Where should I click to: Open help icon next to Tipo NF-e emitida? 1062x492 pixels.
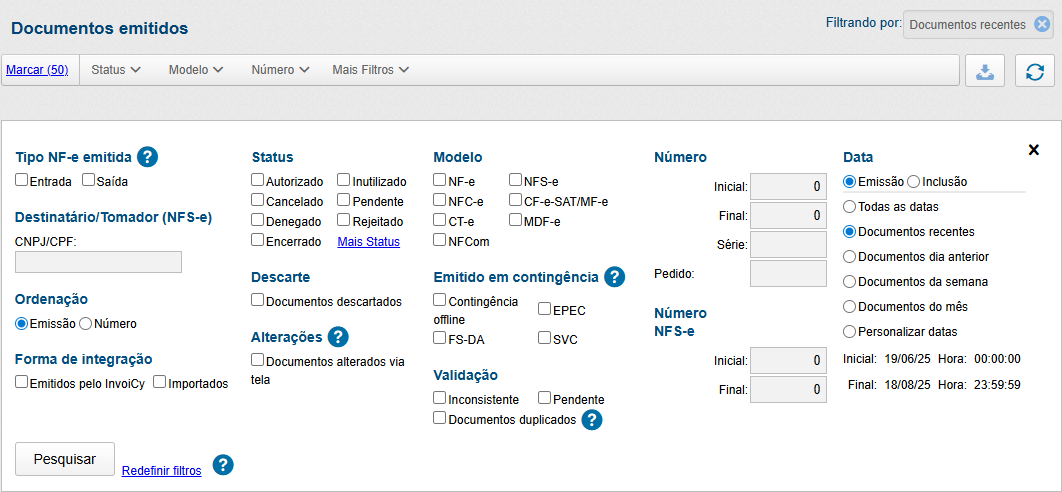point(148,157)
